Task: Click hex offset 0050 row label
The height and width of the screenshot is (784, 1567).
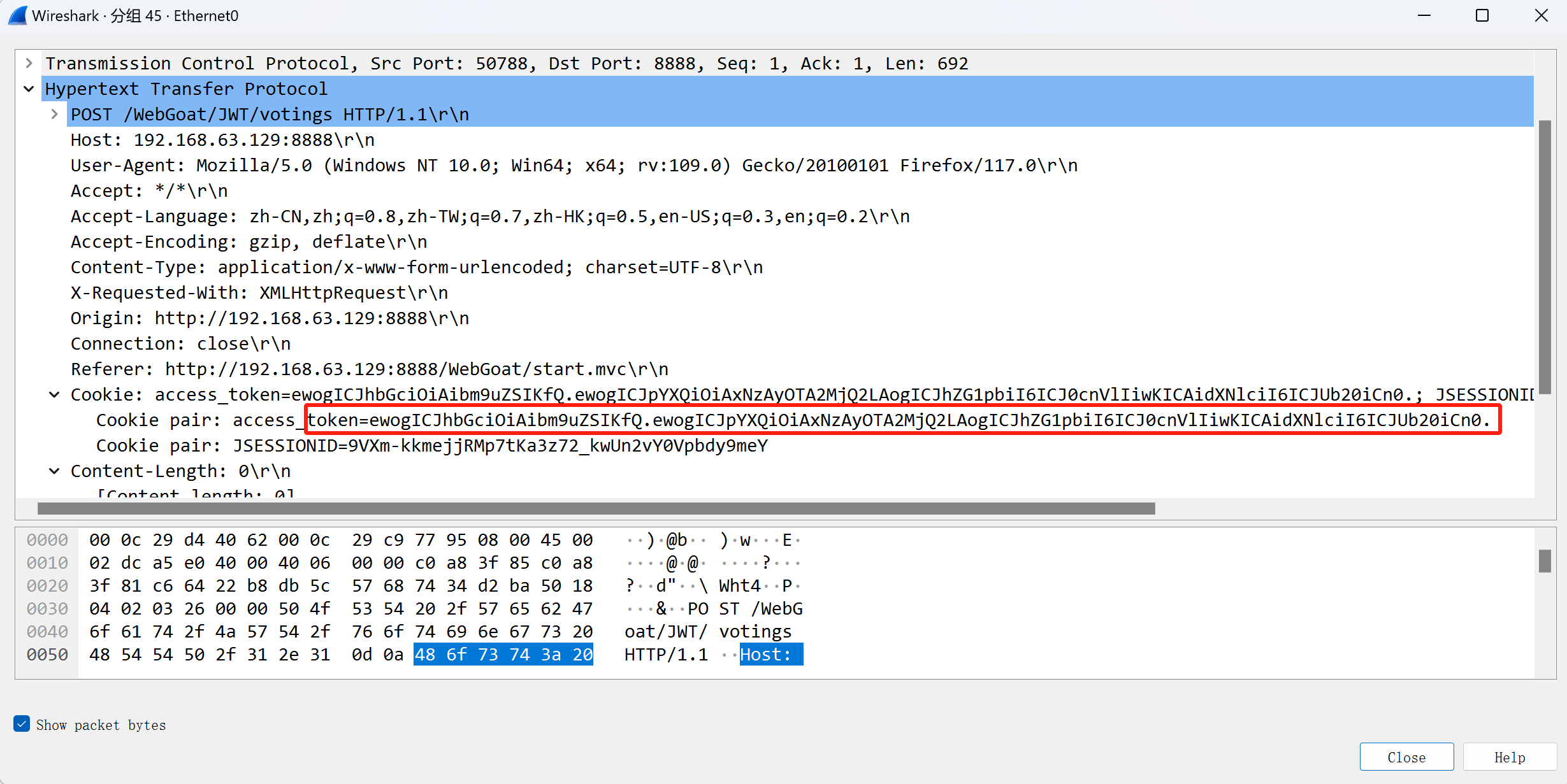Action: click(x=47, y=654)
